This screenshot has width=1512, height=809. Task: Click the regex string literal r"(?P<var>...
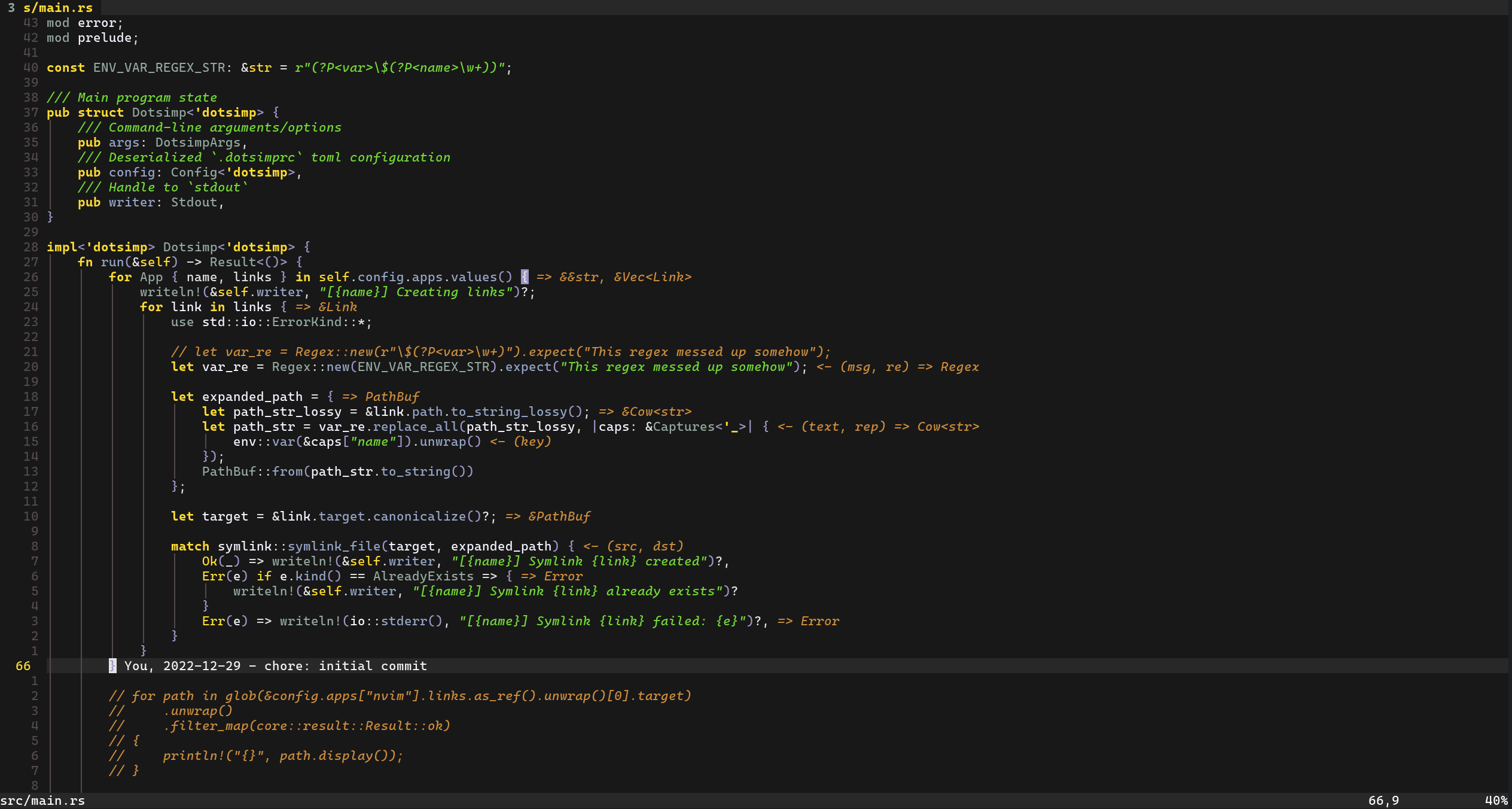(x=400, y=68)
